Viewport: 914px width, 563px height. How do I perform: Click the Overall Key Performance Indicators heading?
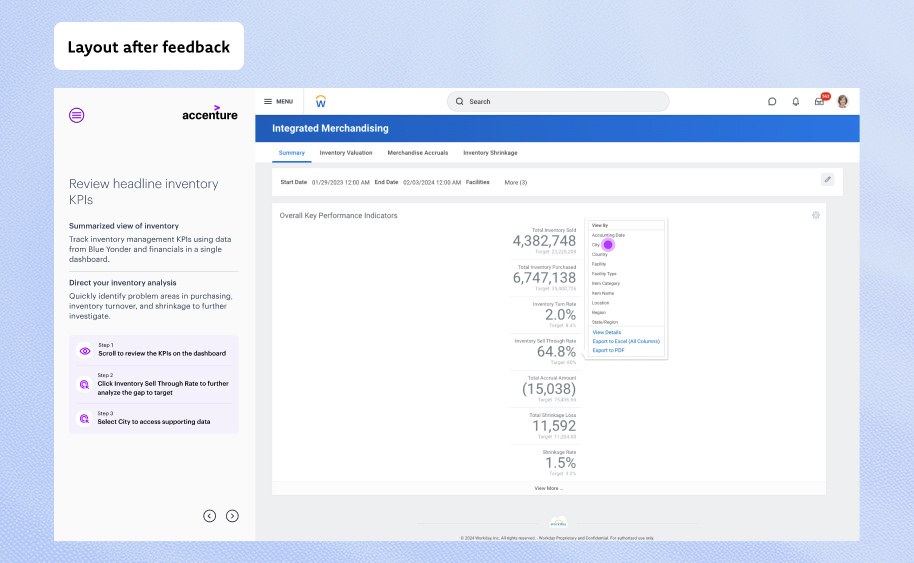(338, 216)
